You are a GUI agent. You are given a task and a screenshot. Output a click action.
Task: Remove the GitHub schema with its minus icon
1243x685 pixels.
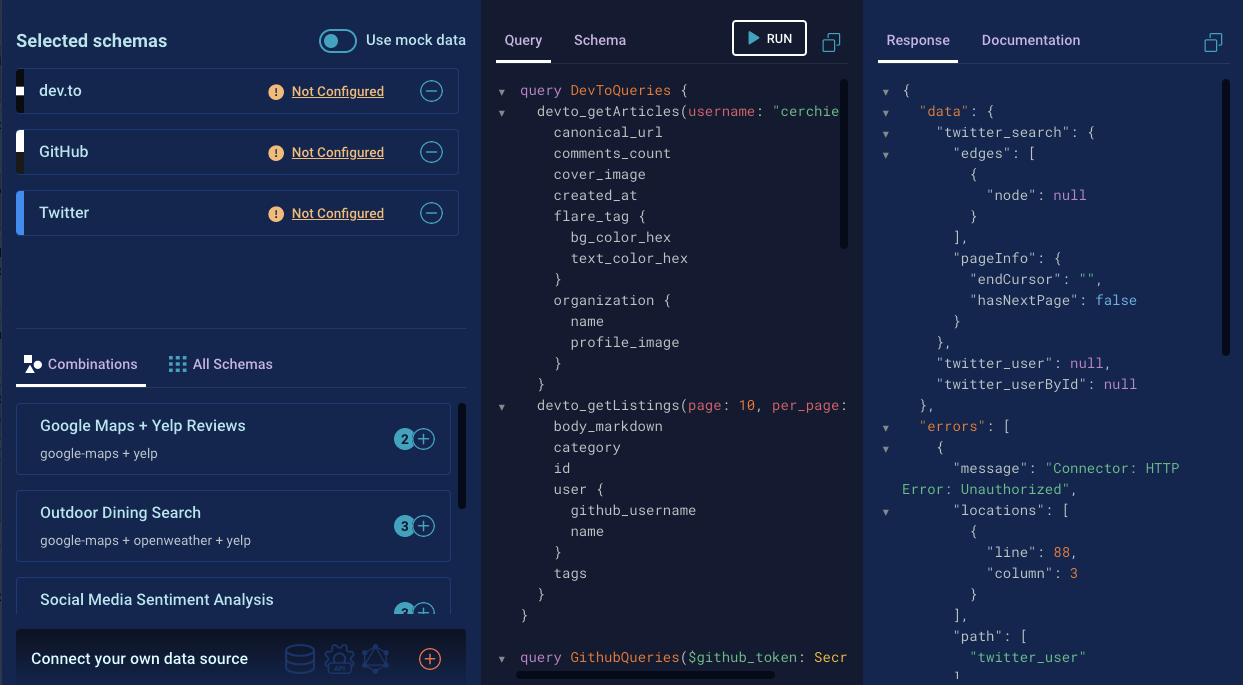point(431,152)
